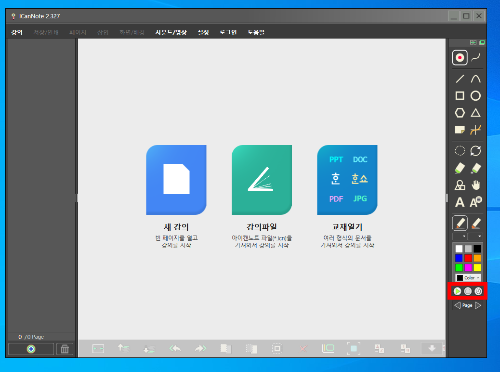Click the select-all dashed square icon

pos(277,349)
